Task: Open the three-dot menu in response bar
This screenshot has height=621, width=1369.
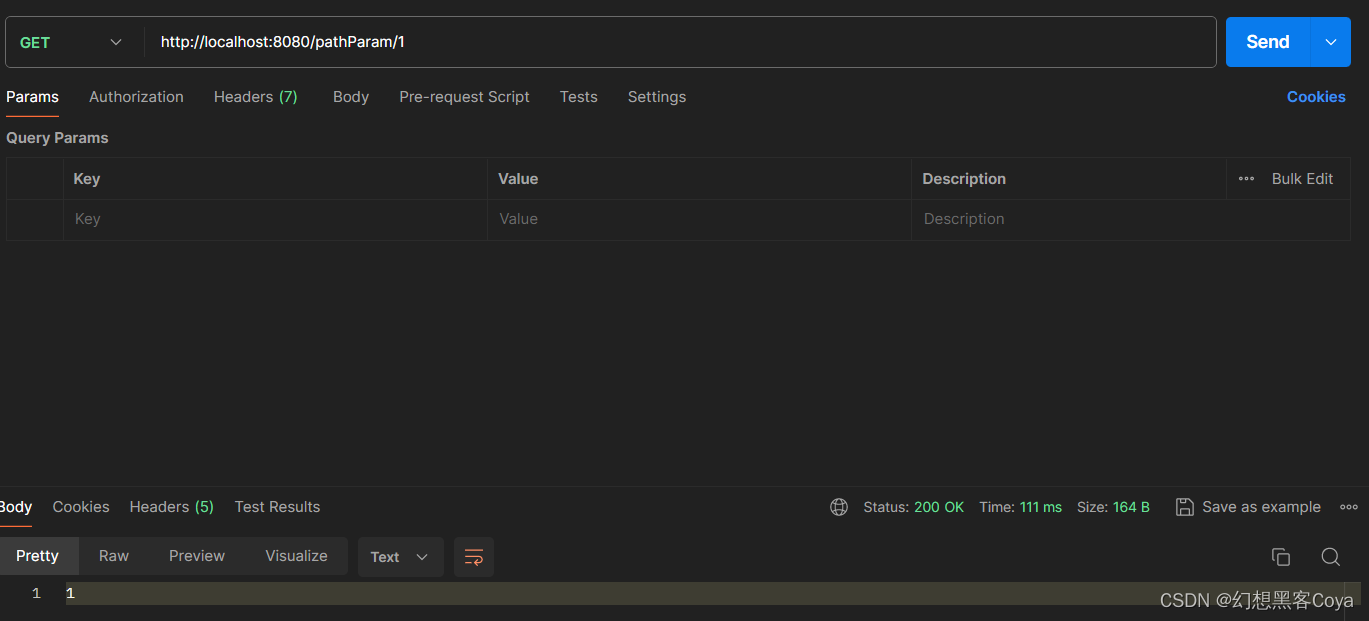Action: tap(1349, 507)
